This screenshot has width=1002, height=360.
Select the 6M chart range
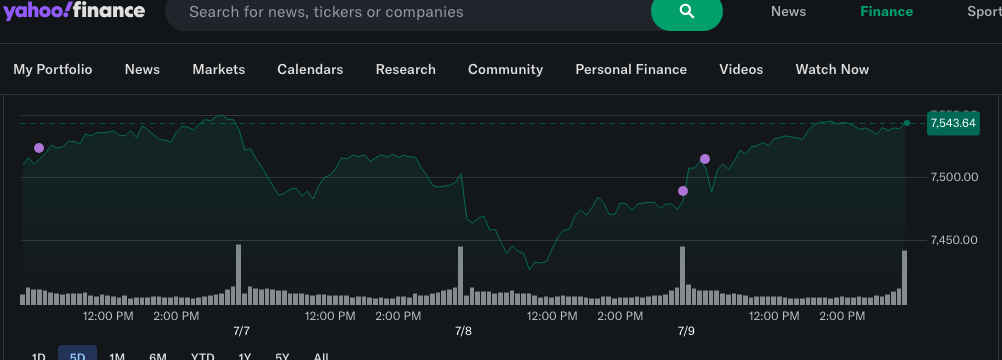158,356
